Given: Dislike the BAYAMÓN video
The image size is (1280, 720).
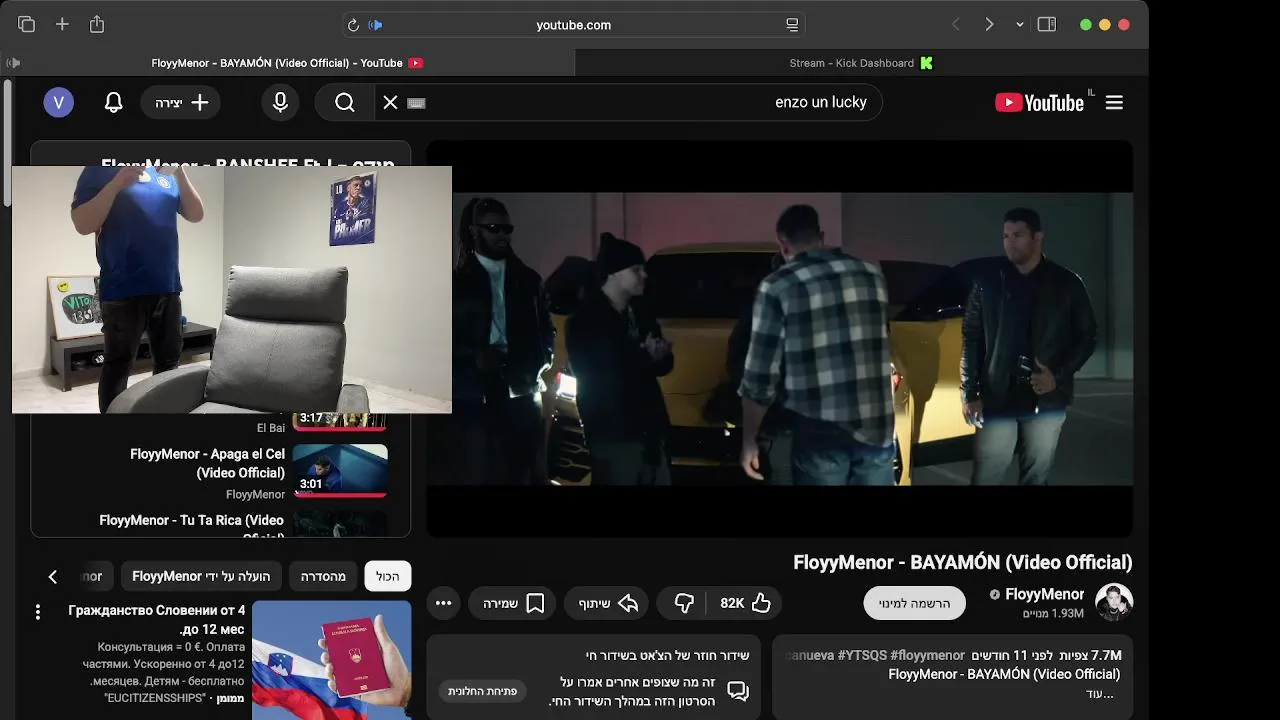Looking at the screenshot, I should coord(684,603).
